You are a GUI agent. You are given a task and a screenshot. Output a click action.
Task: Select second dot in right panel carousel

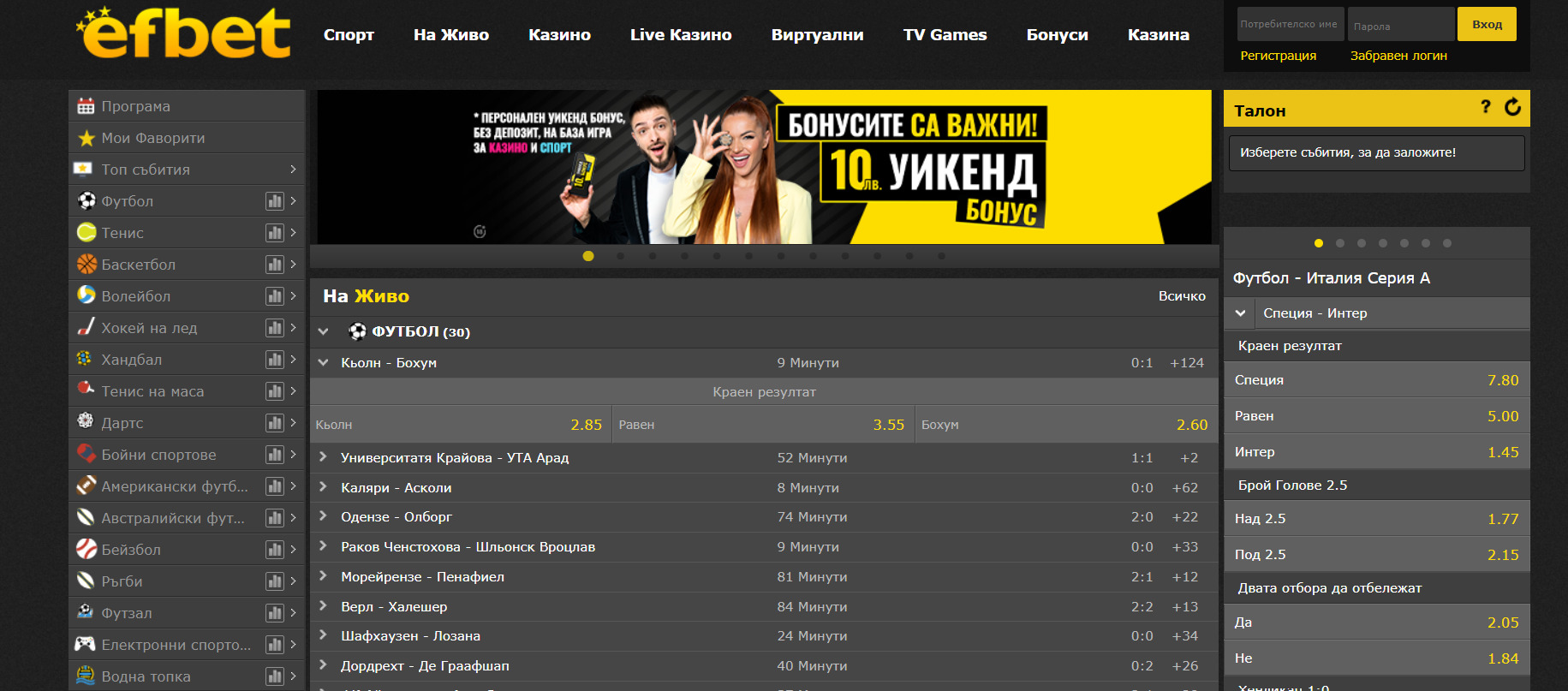tap(1340, 243)
